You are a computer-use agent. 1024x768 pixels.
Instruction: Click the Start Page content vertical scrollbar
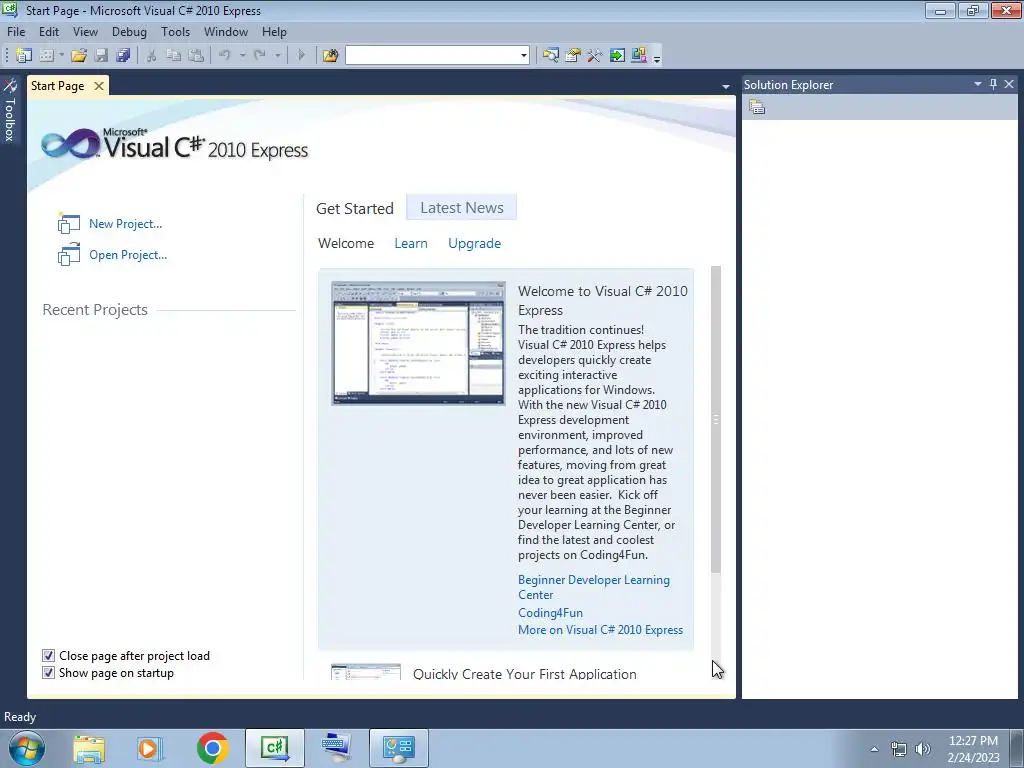[716, 420]
